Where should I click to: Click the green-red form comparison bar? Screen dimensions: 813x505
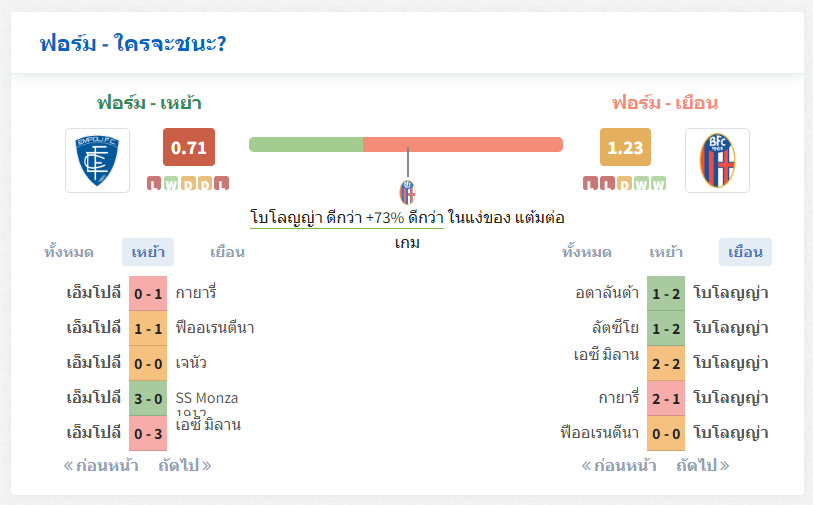tap(406, 145)
